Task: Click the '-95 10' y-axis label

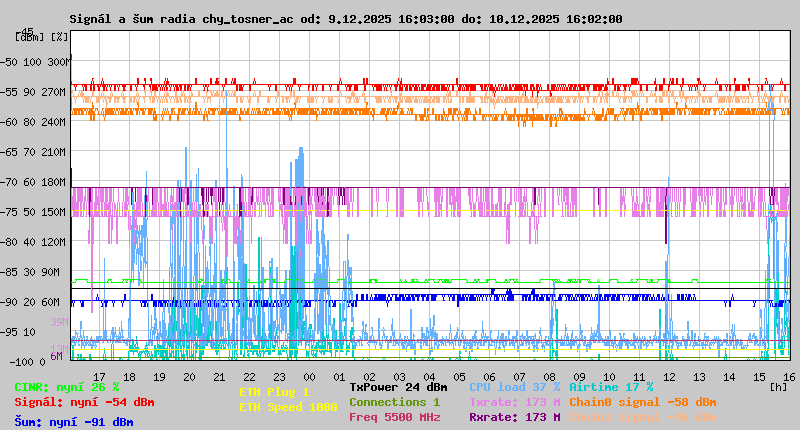Action: pyautogui.click(x=18, y=333)
